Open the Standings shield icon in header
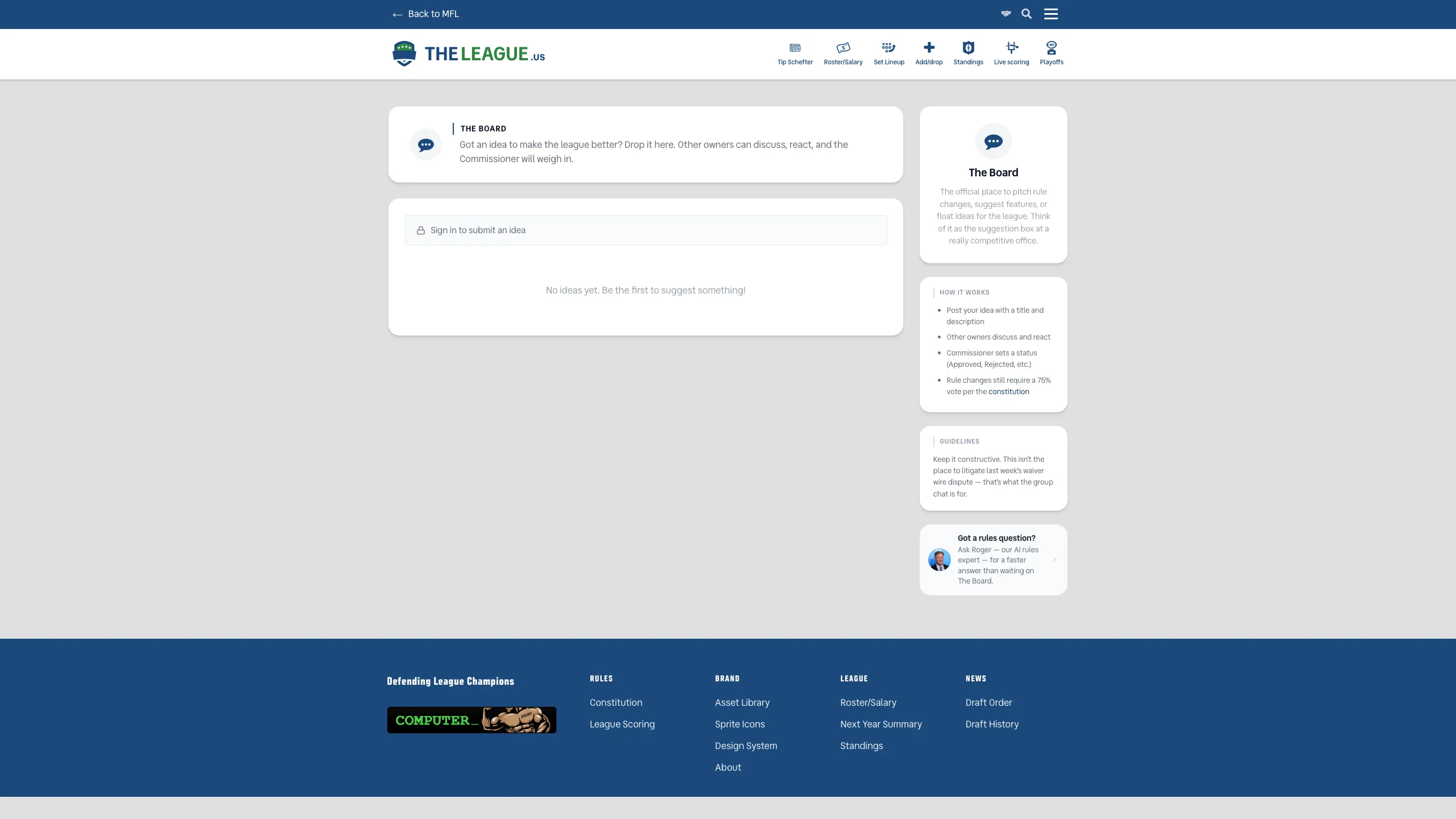This screenshot has width=1456, height=819. coord(968,48)
